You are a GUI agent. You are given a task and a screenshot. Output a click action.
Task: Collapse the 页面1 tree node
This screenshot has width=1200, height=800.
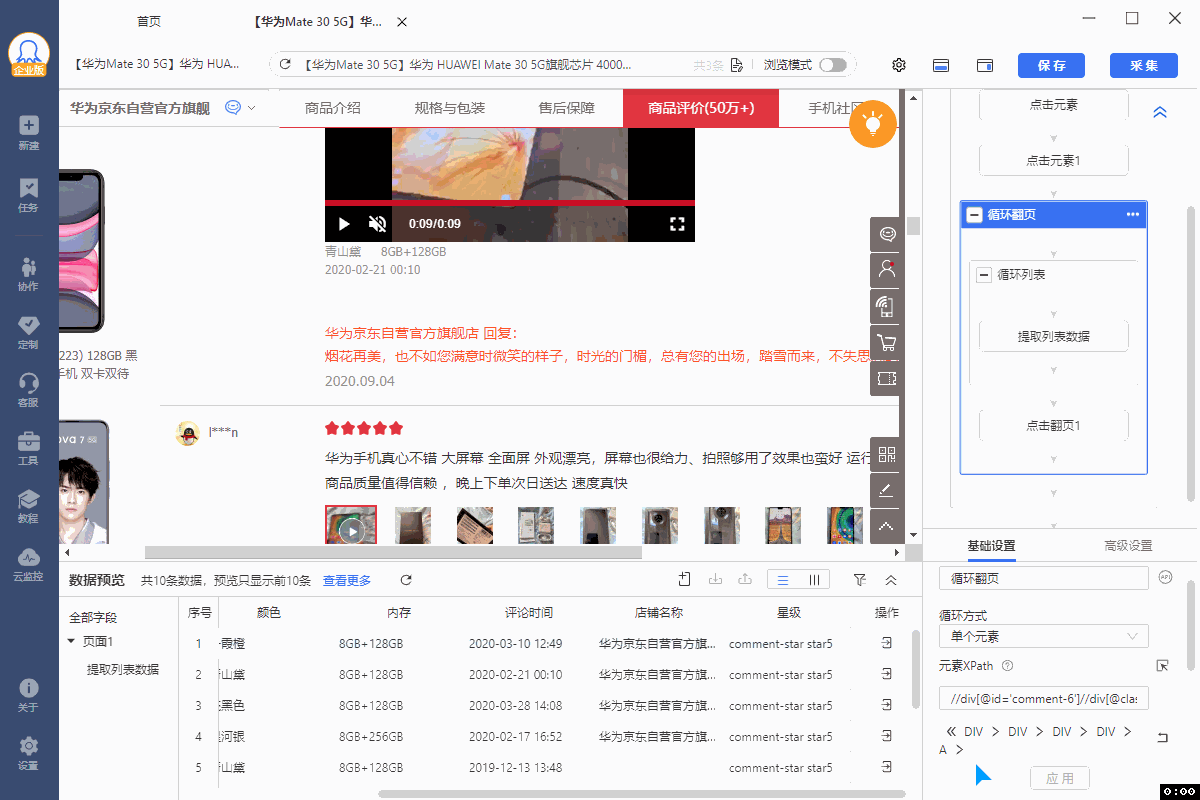71,642
